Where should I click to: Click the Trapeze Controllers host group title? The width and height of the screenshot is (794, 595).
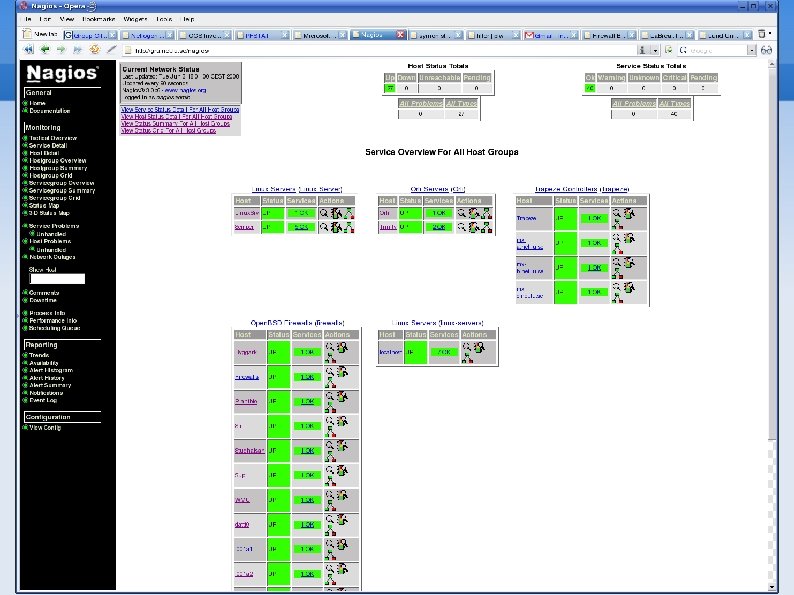[582, 189]
